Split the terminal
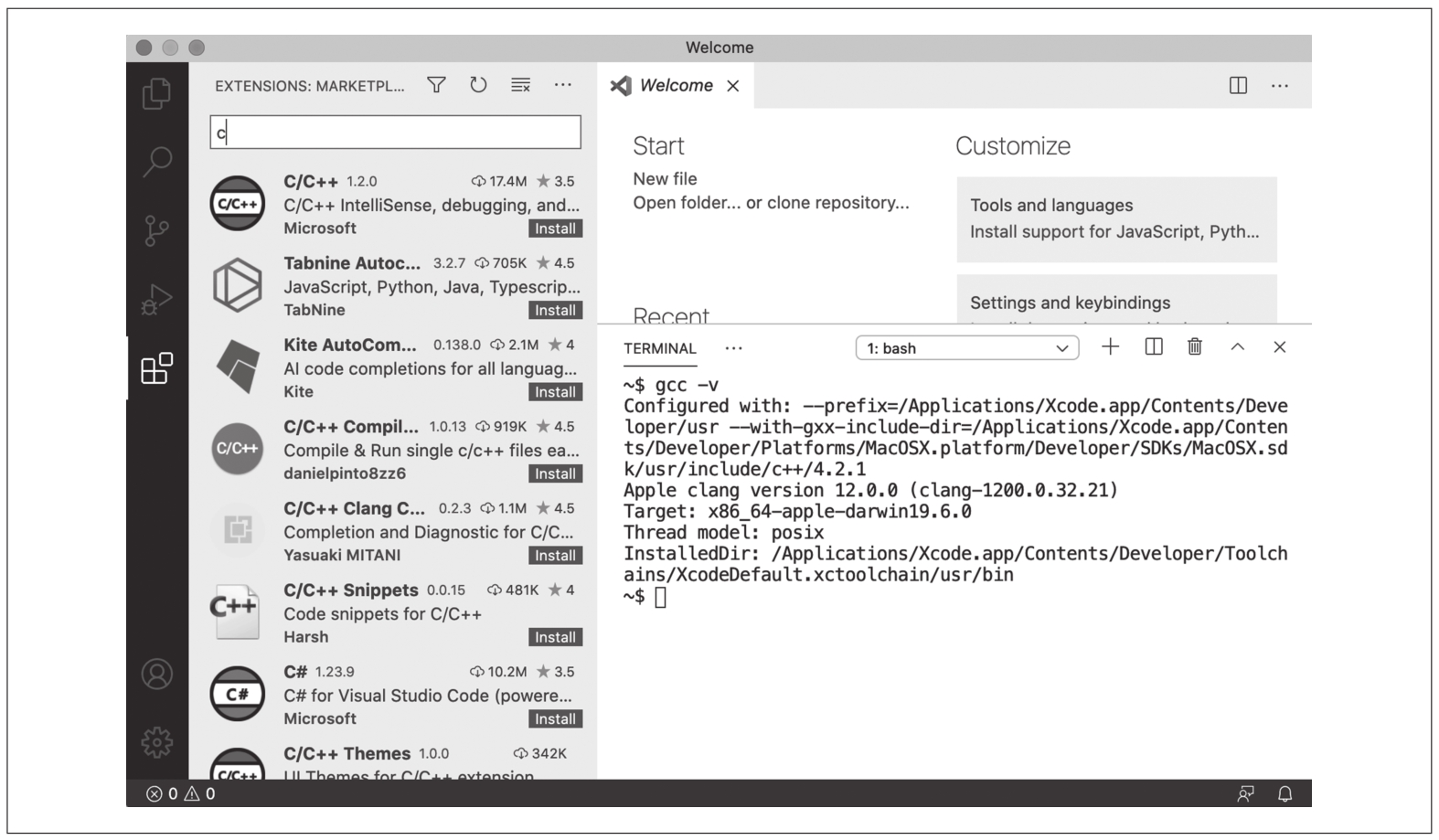Viewport: 1439px width, 840px height. click(x=1154, y=346)
